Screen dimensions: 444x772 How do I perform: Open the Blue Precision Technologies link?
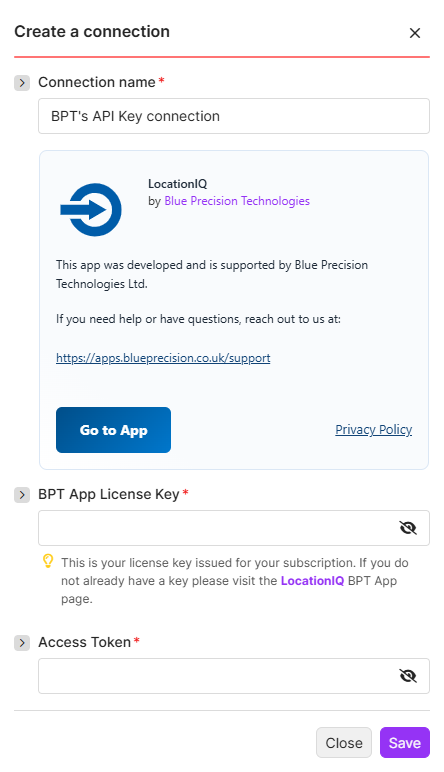click(x=237, y=201)
